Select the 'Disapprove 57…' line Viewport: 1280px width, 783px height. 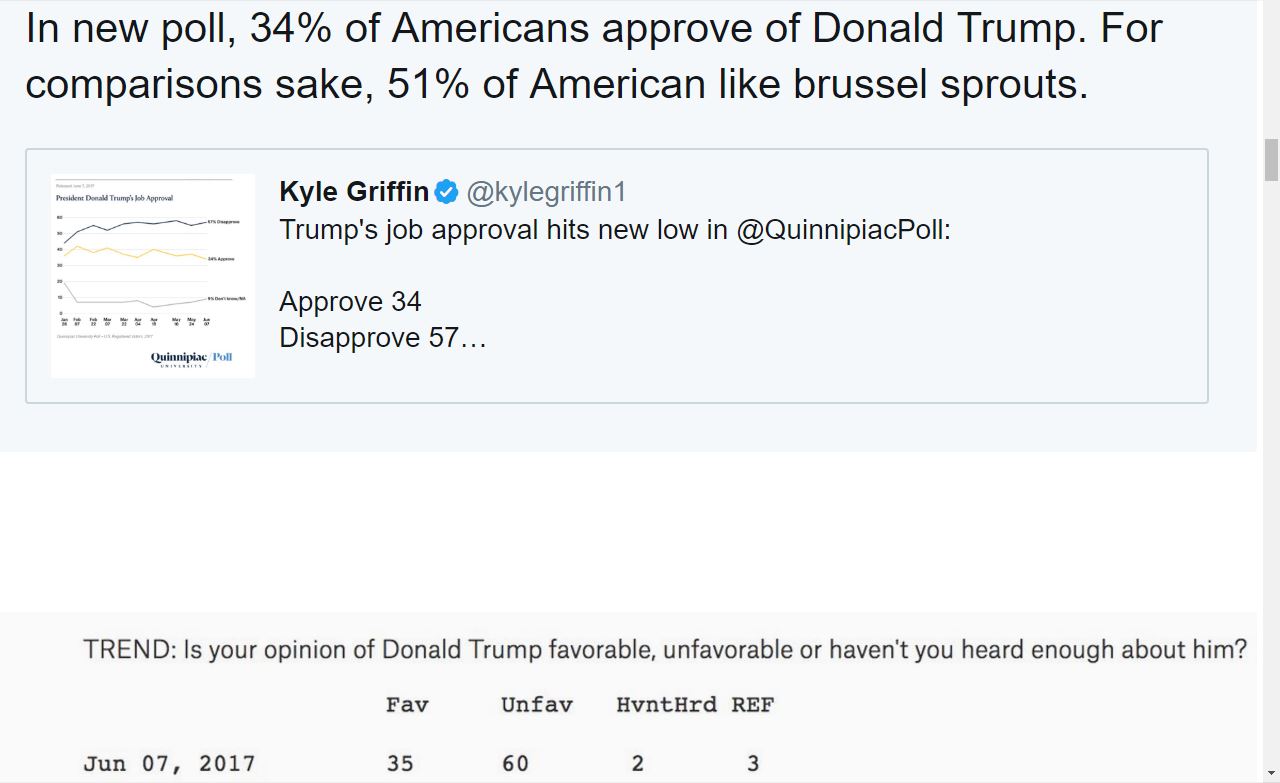click(x=383, y=338)
